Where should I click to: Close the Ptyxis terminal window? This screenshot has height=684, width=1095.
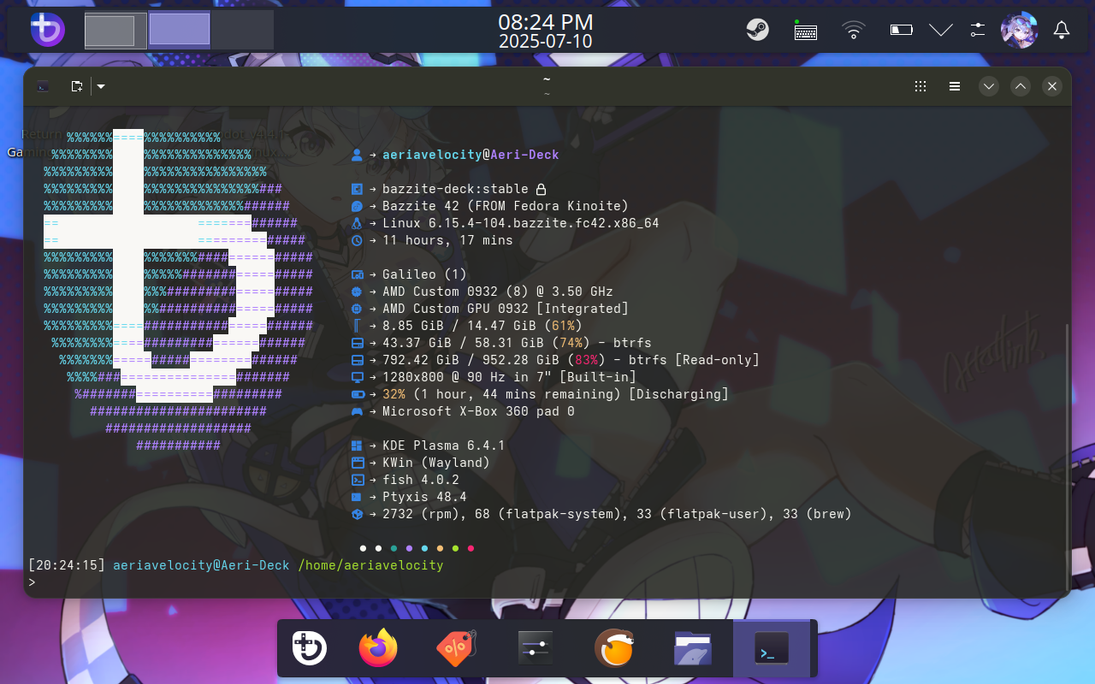(x=1052, y=87)
